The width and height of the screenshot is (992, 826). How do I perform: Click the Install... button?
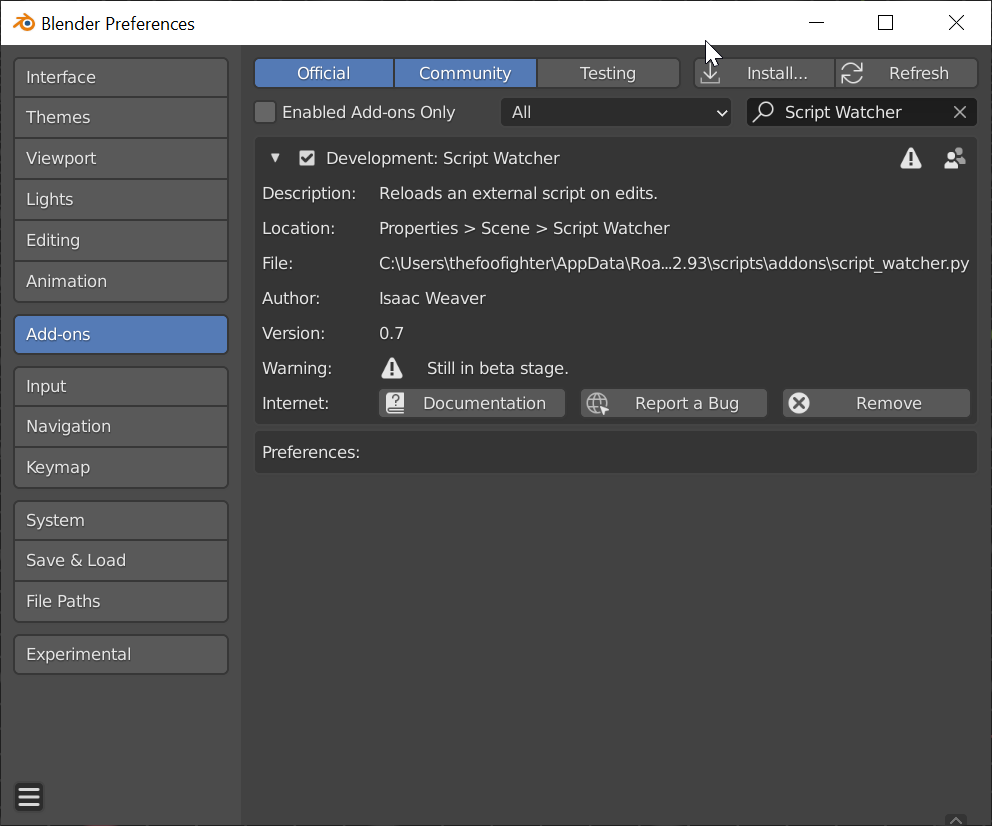tap(764, 73)
